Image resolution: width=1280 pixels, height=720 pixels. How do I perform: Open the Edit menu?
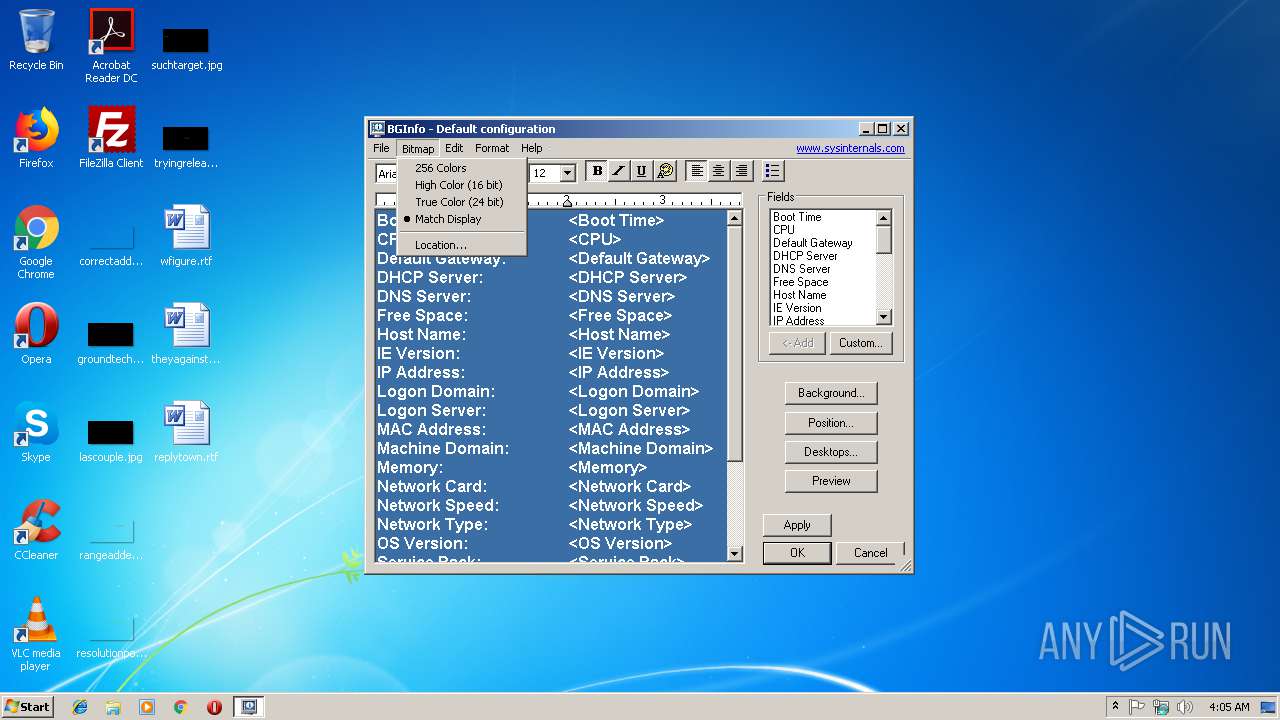pos(454,148)
